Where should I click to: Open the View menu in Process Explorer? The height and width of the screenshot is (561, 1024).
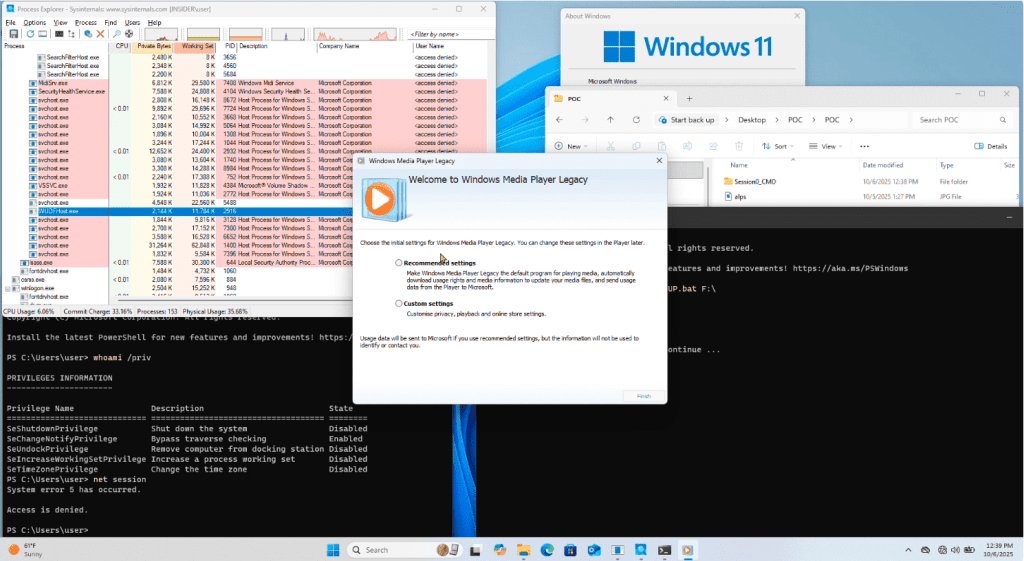click(x=60, y=22)
